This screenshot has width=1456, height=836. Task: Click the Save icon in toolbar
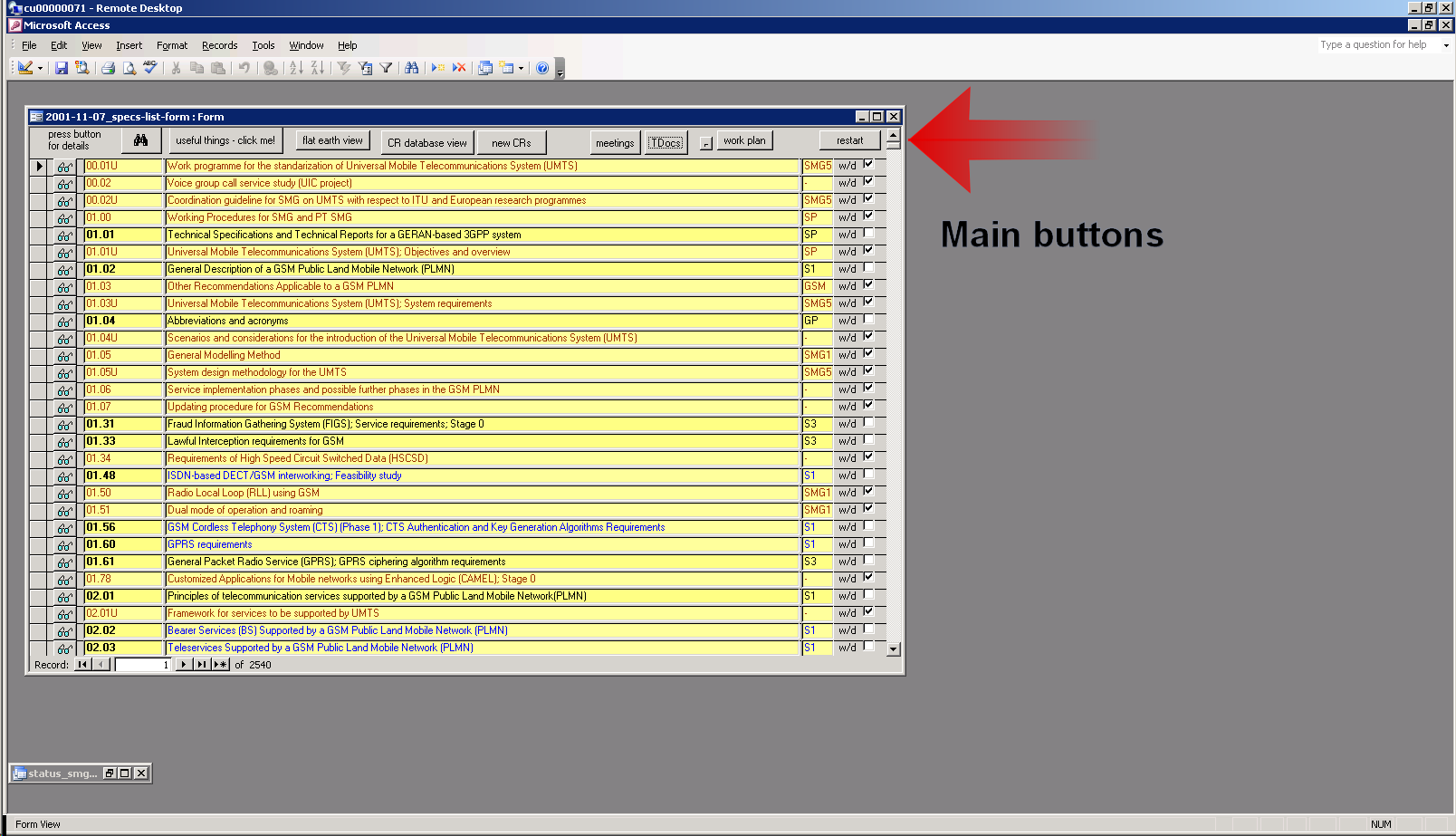(x=62, y=68)
